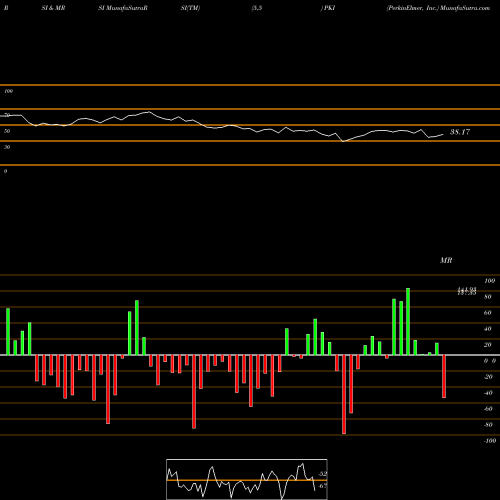Click the 'MR' panel title
Screen dimensions: 500x500
point(446,260)
